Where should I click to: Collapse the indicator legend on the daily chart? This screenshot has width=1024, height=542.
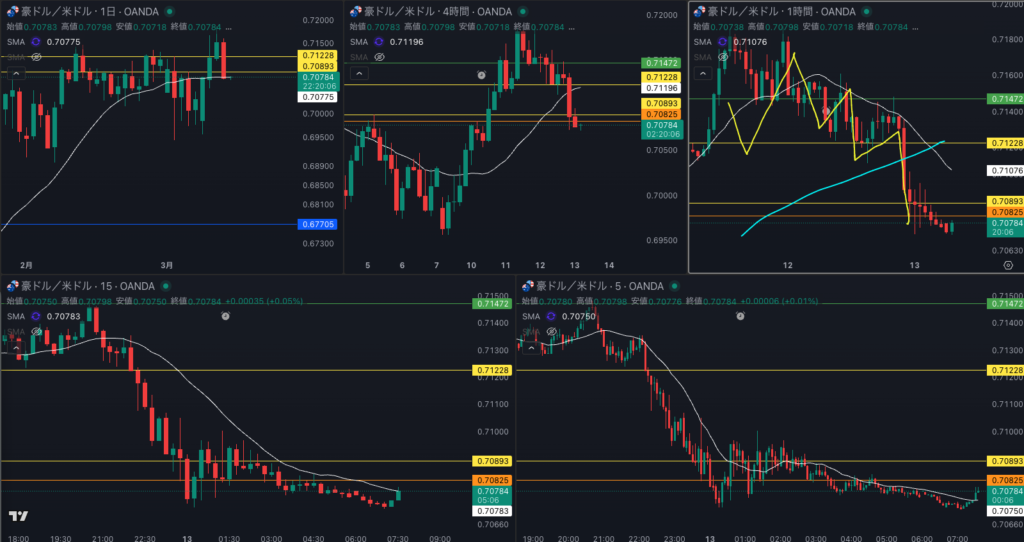17,74
